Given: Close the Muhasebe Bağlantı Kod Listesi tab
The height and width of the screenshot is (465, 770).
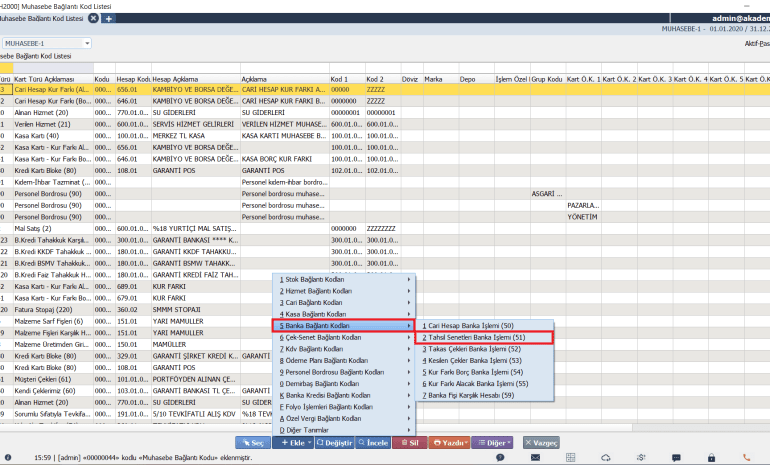Looking at the screenshot, I should 93,18.
